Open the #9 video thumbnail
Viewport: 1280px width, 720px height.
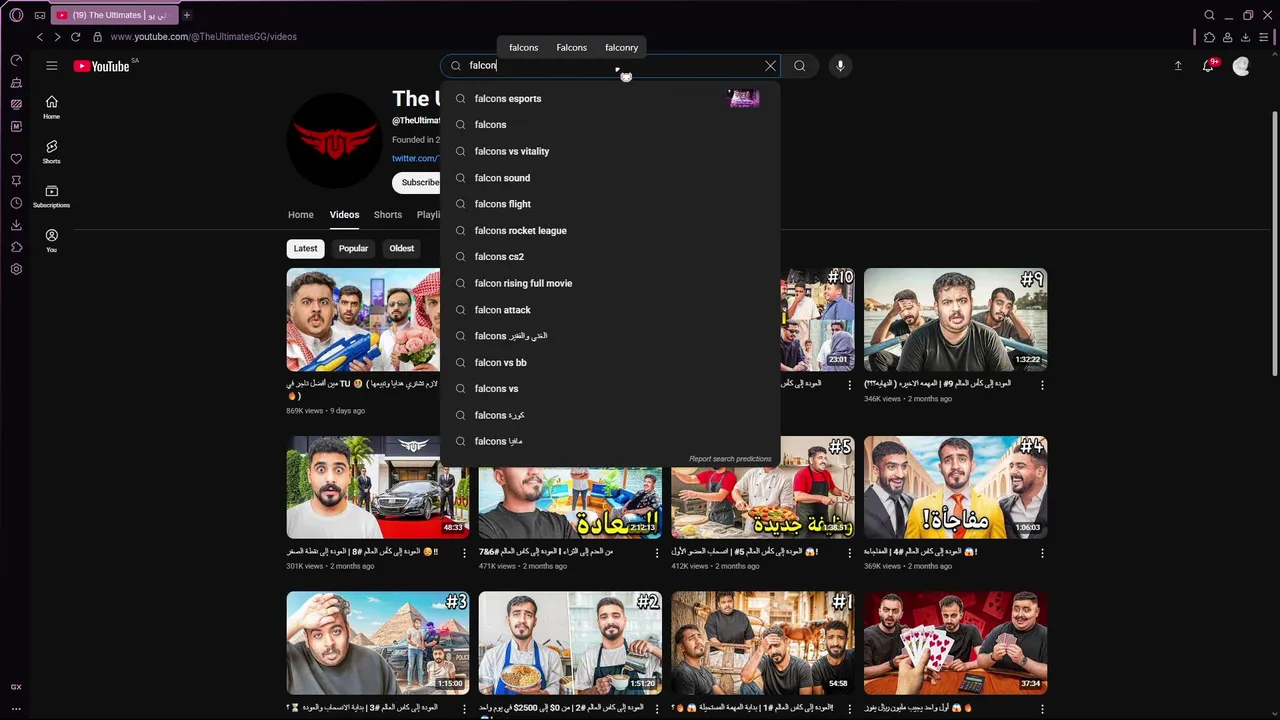955,320
